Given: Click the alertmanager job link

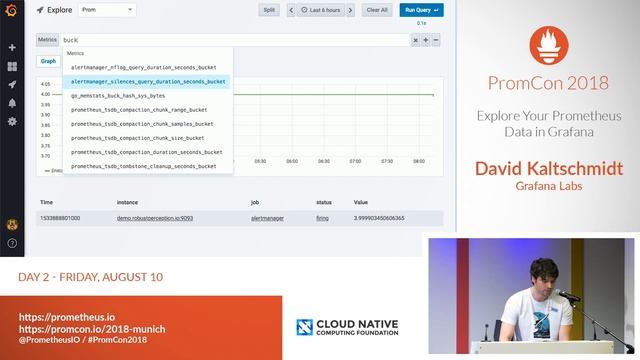Looking at the screenshot, I should click(267, 218).
